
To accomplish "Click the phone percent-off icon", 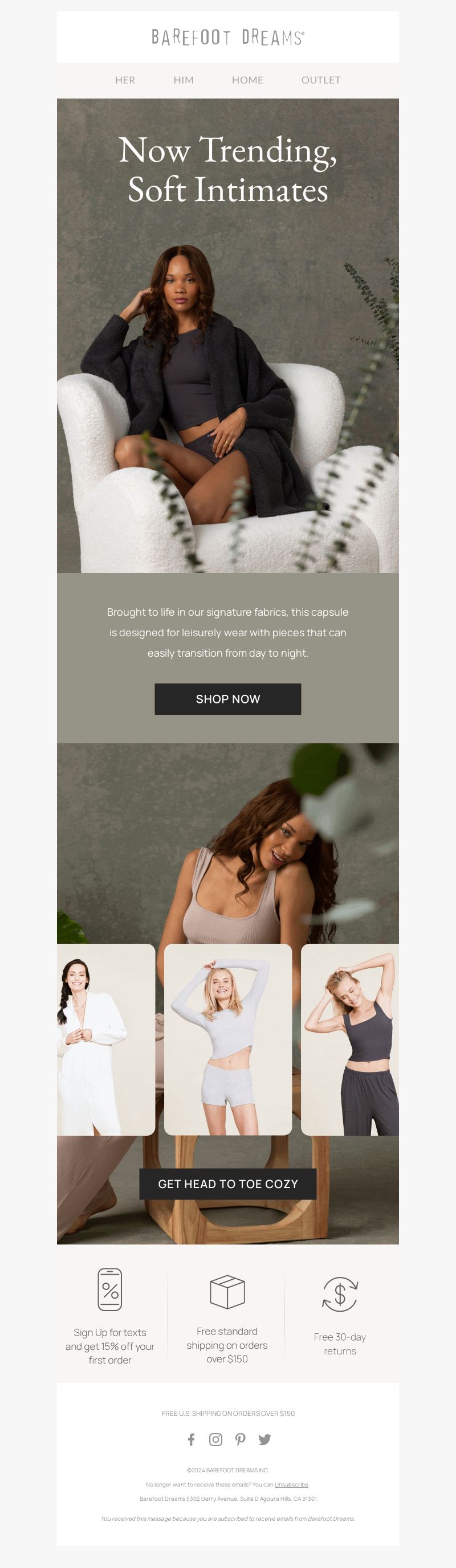I will click(x=110, y=1289).
